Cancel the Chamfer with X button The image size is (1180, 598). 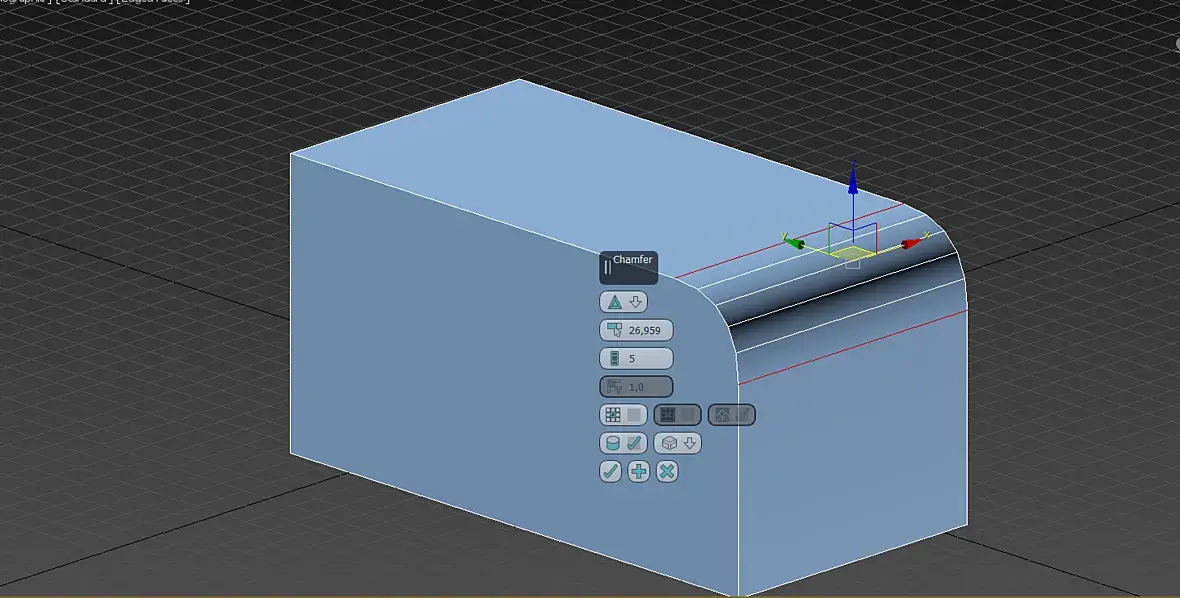[667, 472]
